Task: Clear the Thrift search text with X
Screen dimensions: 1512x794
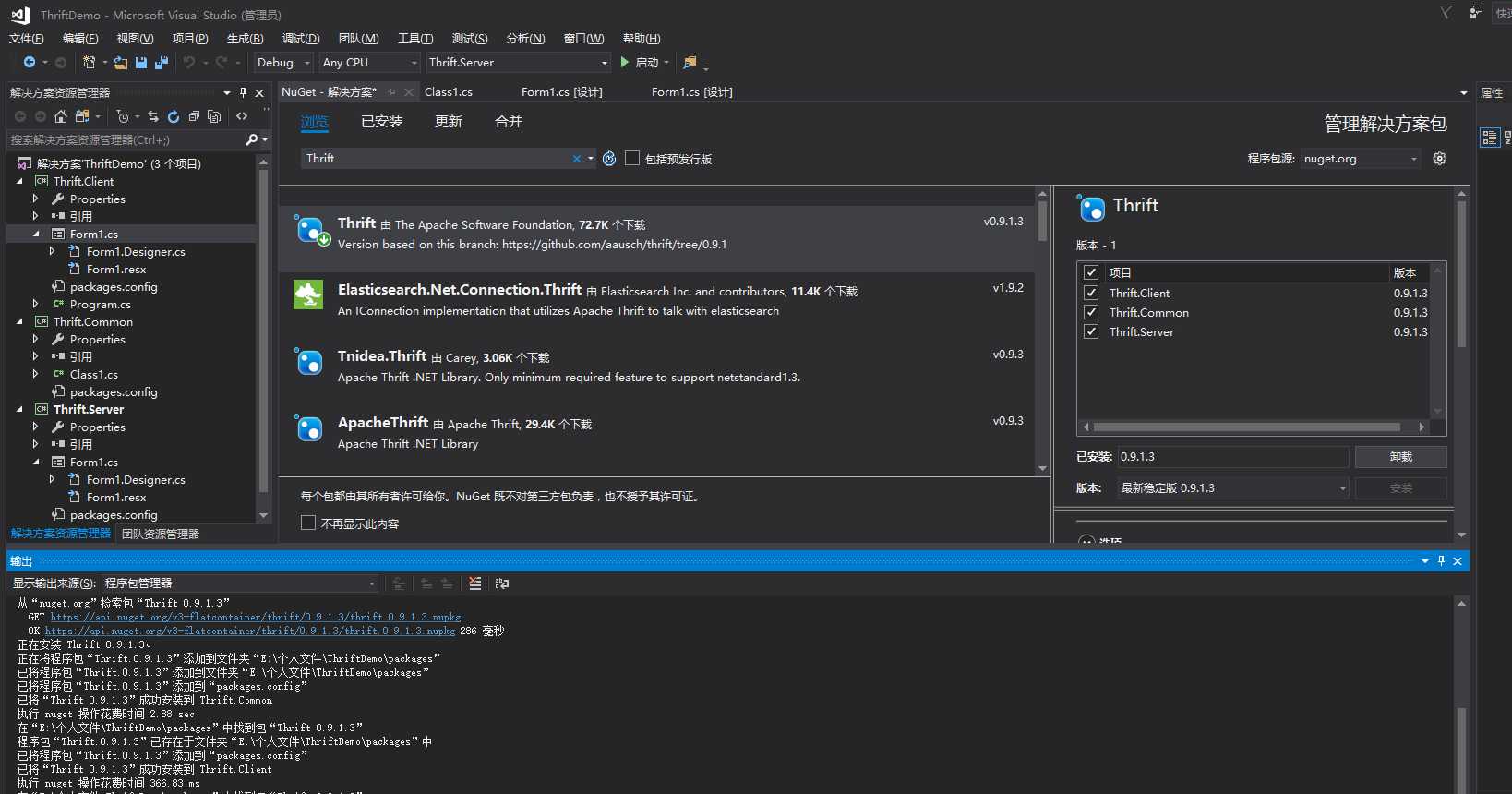Action: click(577, 159)
